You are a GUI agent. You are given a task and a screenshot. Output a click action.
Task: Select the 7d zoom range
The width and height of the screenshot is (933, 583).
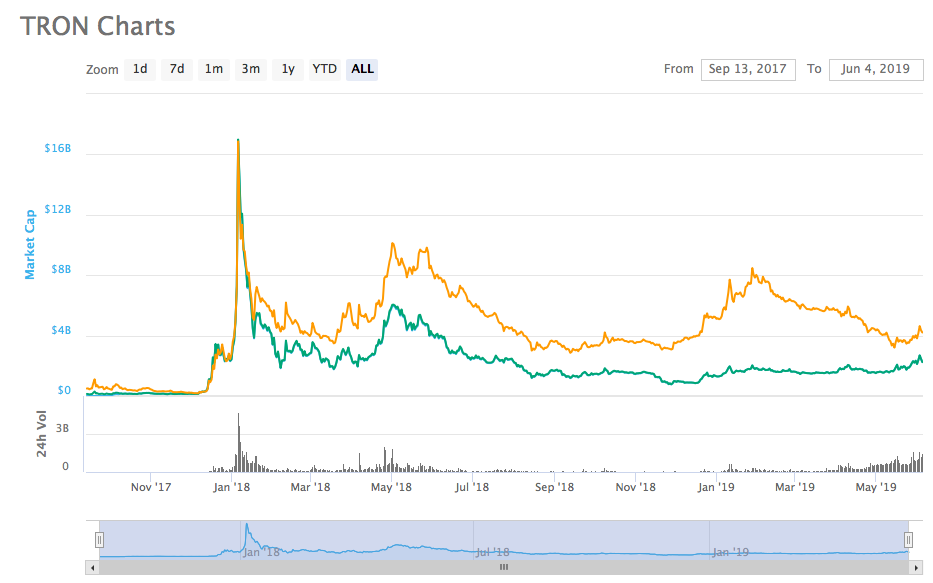click(x=177, y=70)
